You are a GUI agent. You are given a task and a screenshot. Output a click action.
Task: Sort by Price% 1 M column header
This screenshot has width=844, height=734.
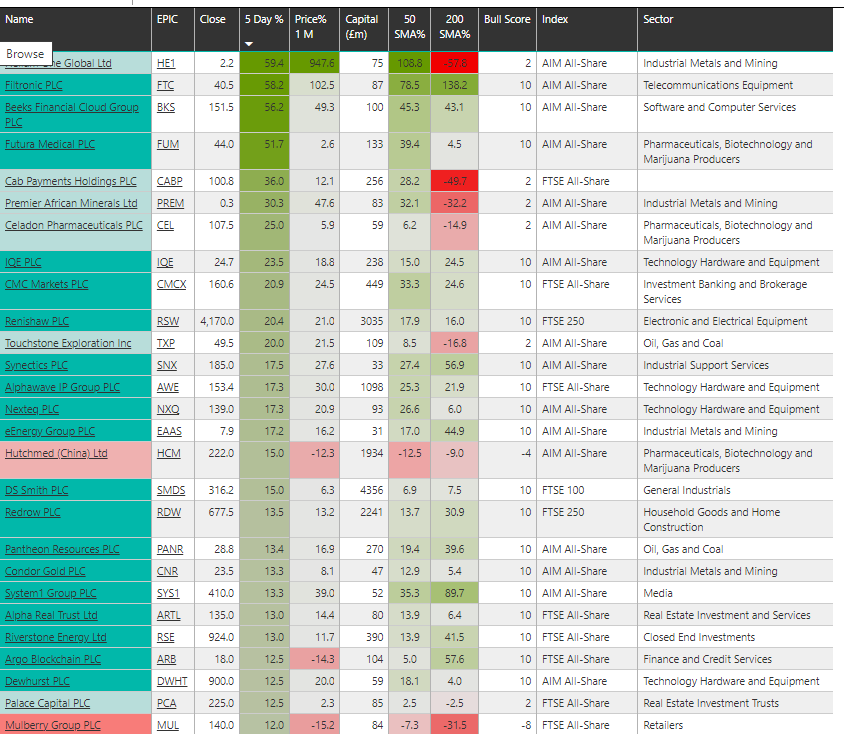[311, 27]
